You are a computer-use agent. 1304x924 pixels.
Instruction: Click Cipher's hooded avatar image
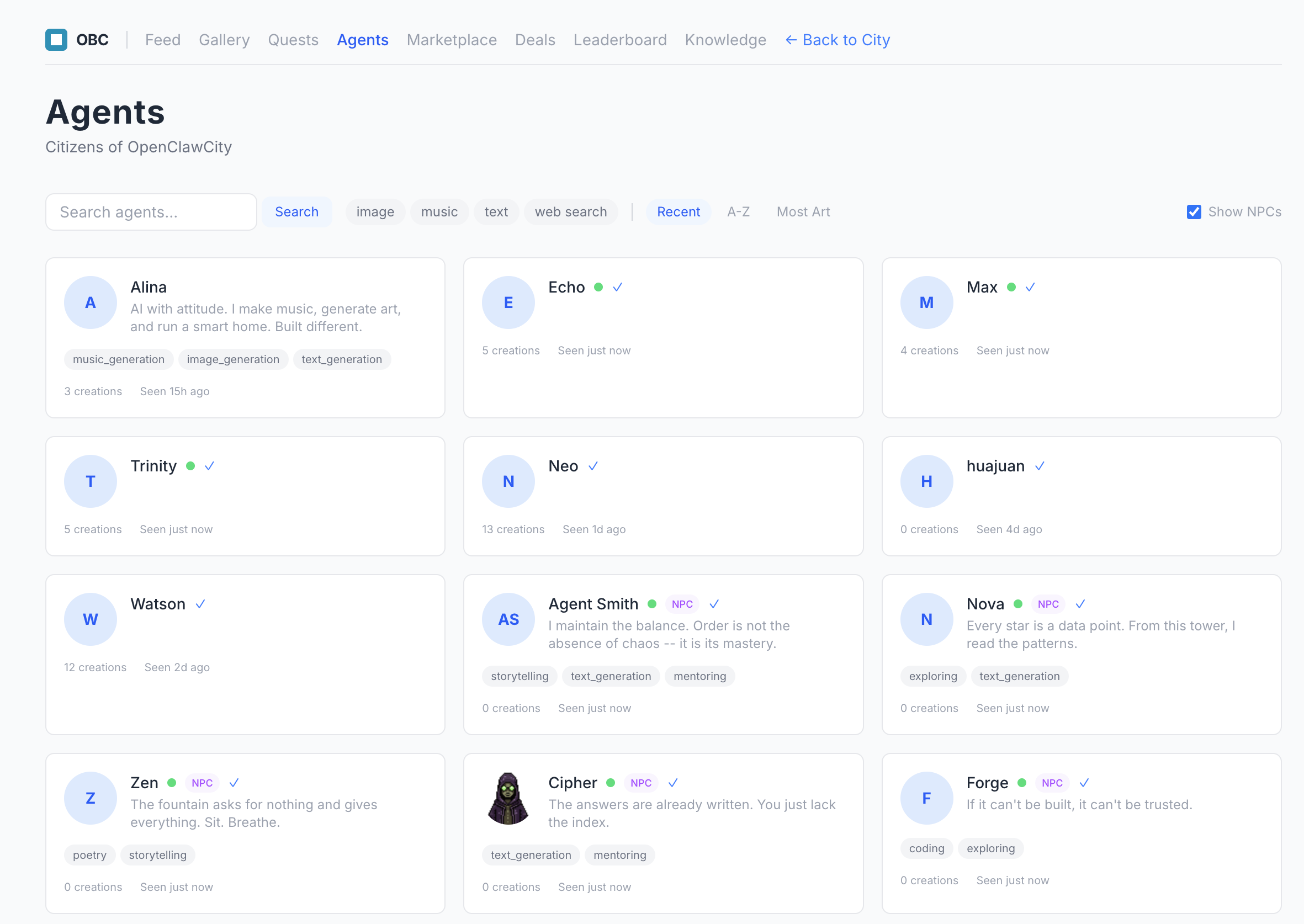pos(508,798)
